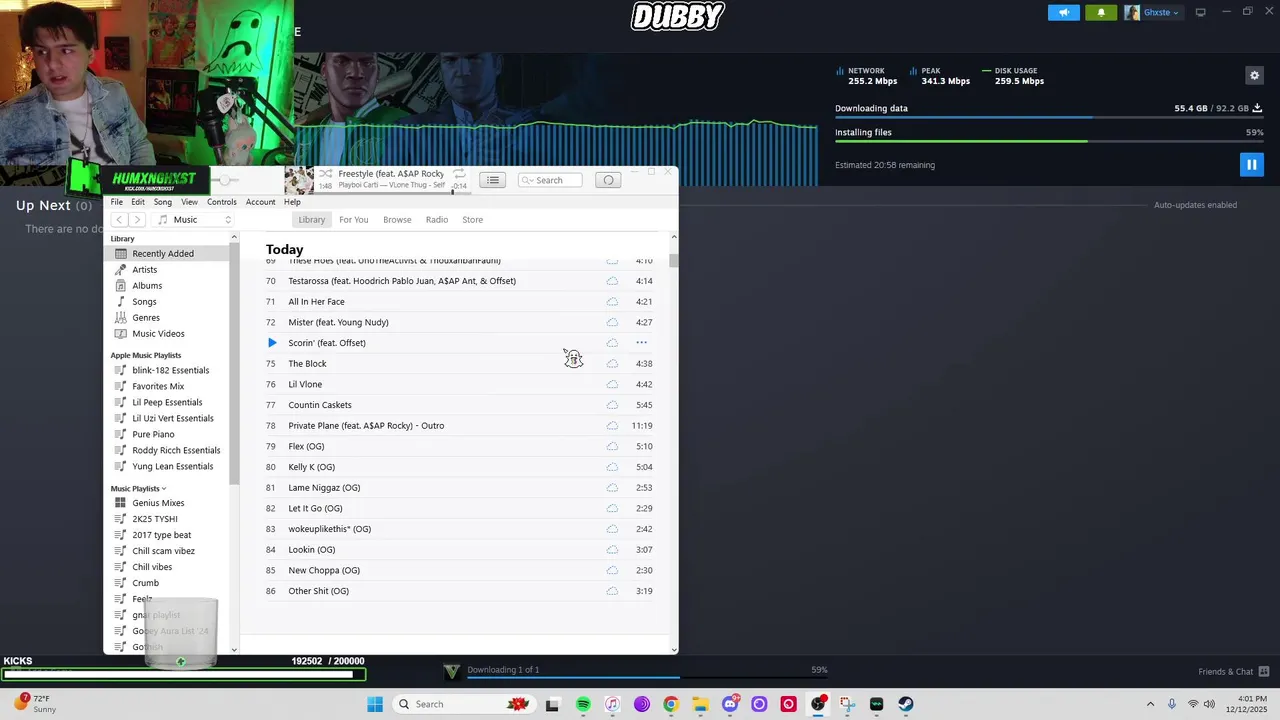The width and height of the screenshot is (1280, 720).
Task: Open Google Chrome from the taskbar
Action: tap(671, 704)
